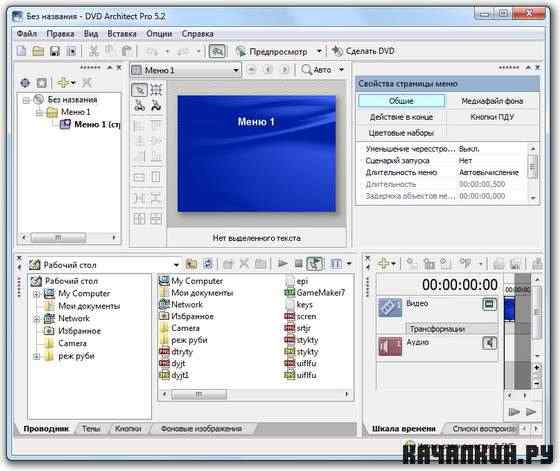
Task: Click the timecode display 00:00:00:00
Action: point(460,285)
